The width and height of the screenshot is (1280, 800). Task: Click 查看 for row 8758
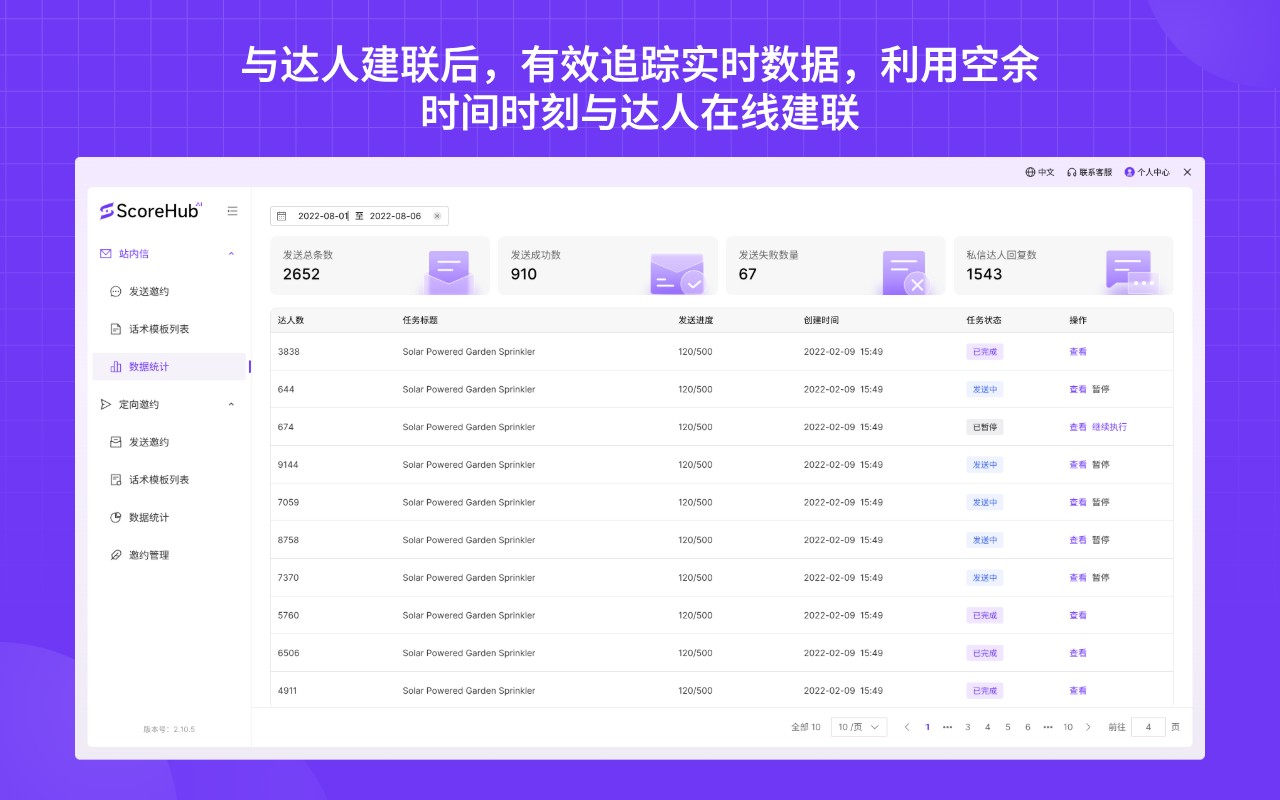(1078, 540)
